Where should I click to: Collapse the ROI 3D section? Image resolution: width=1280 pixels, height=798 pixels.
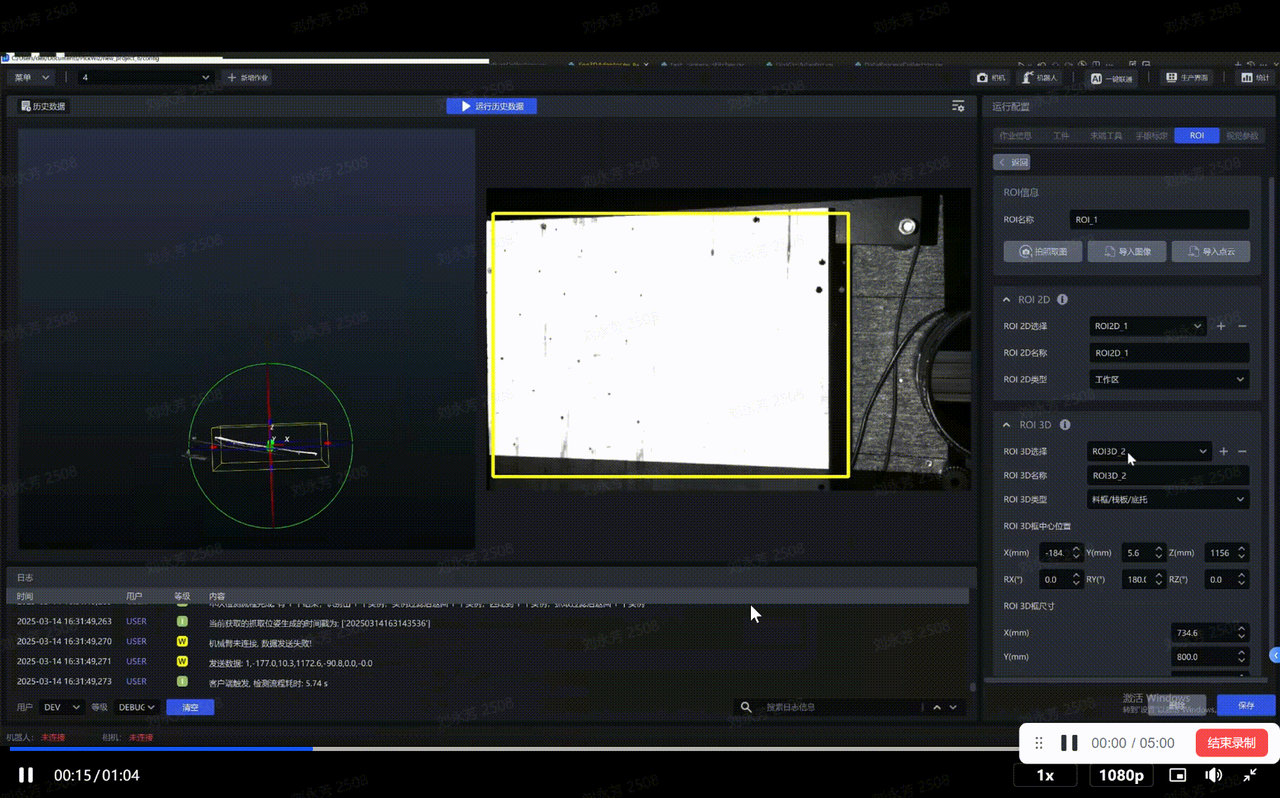[1007, 425]
